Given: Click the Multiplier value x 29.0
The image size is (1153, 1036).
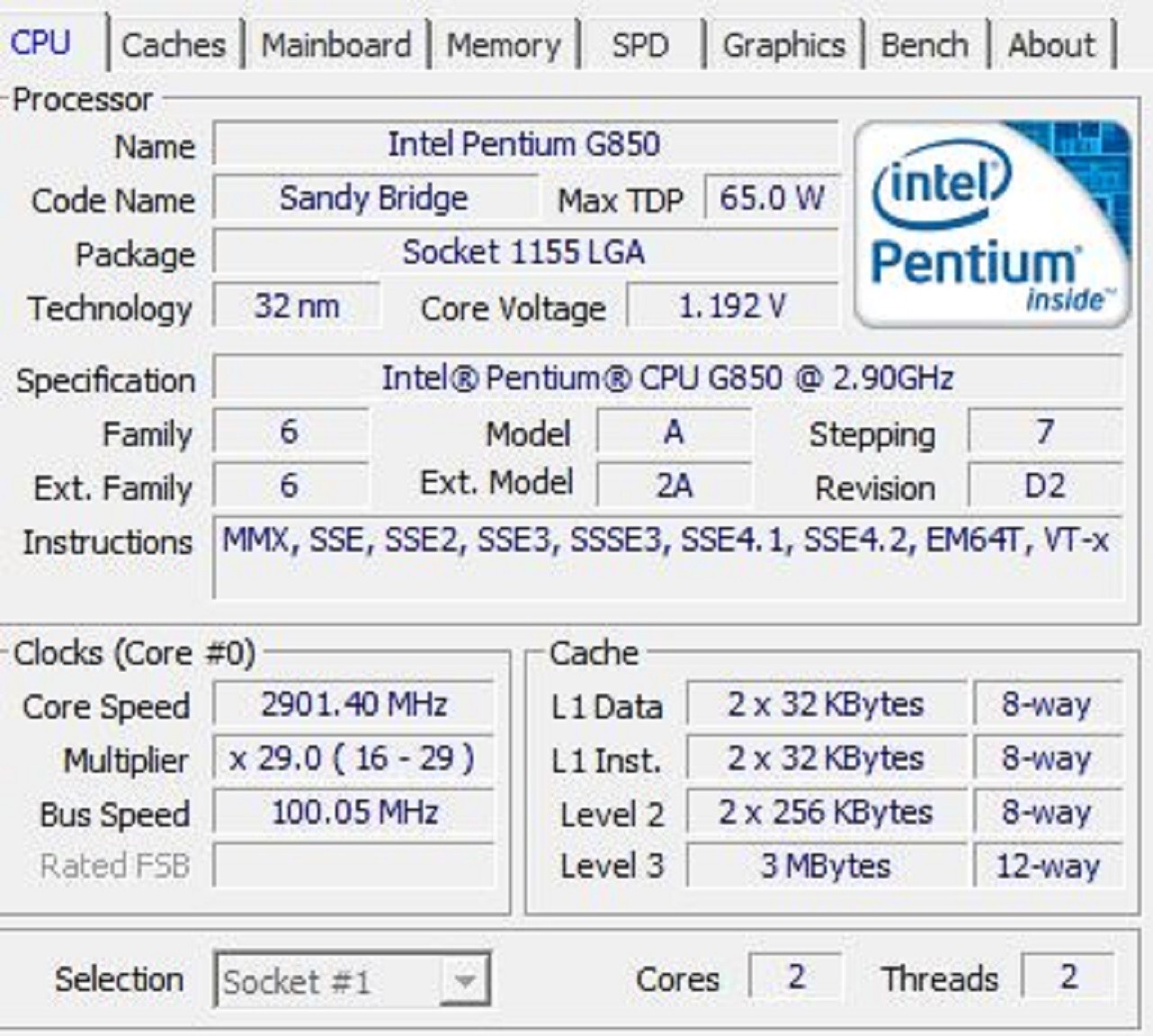Looking at the screenshot, I should [x=353, y=758].
